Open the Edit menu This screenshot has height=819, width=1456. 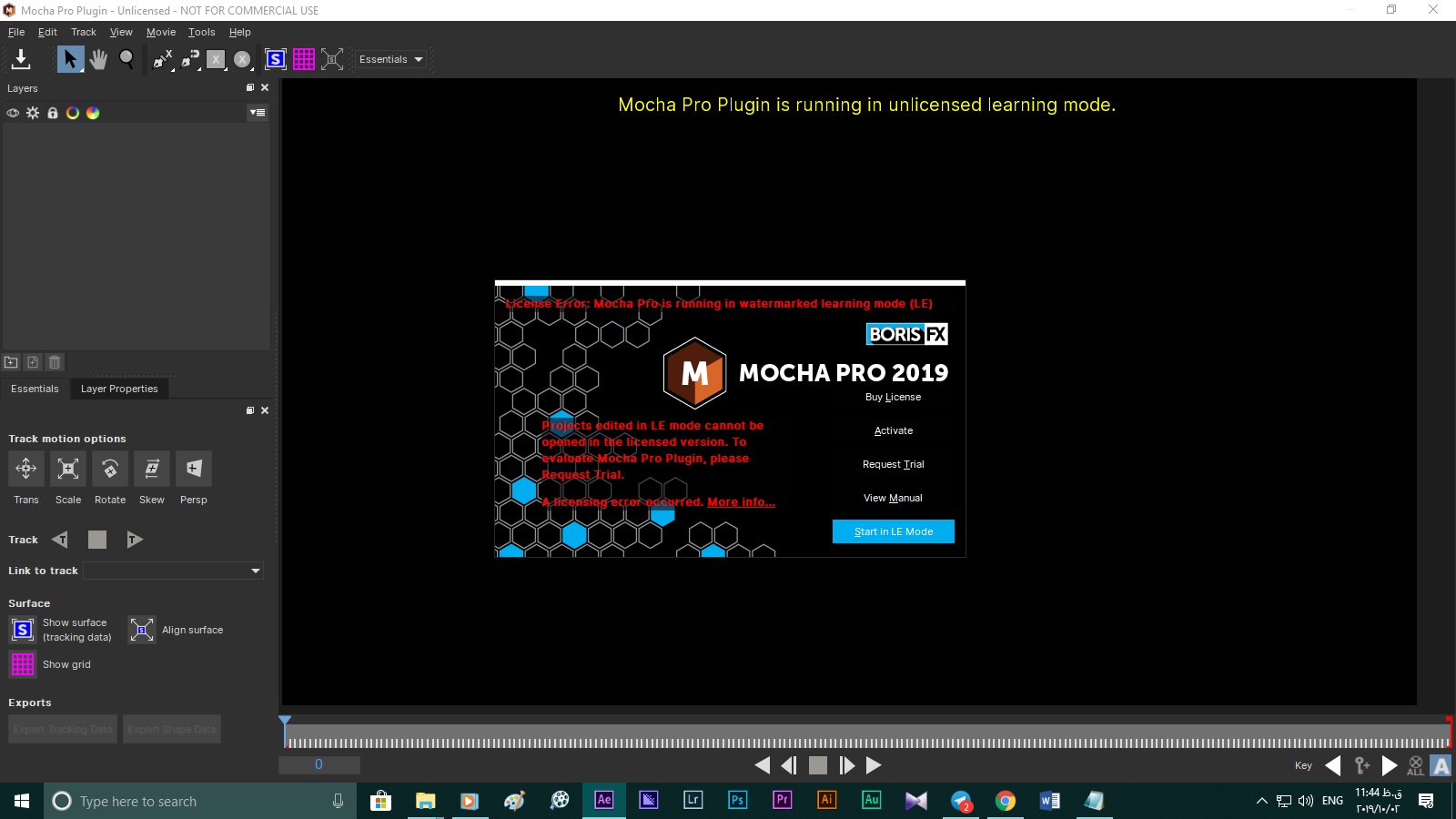tap(47, 32)
